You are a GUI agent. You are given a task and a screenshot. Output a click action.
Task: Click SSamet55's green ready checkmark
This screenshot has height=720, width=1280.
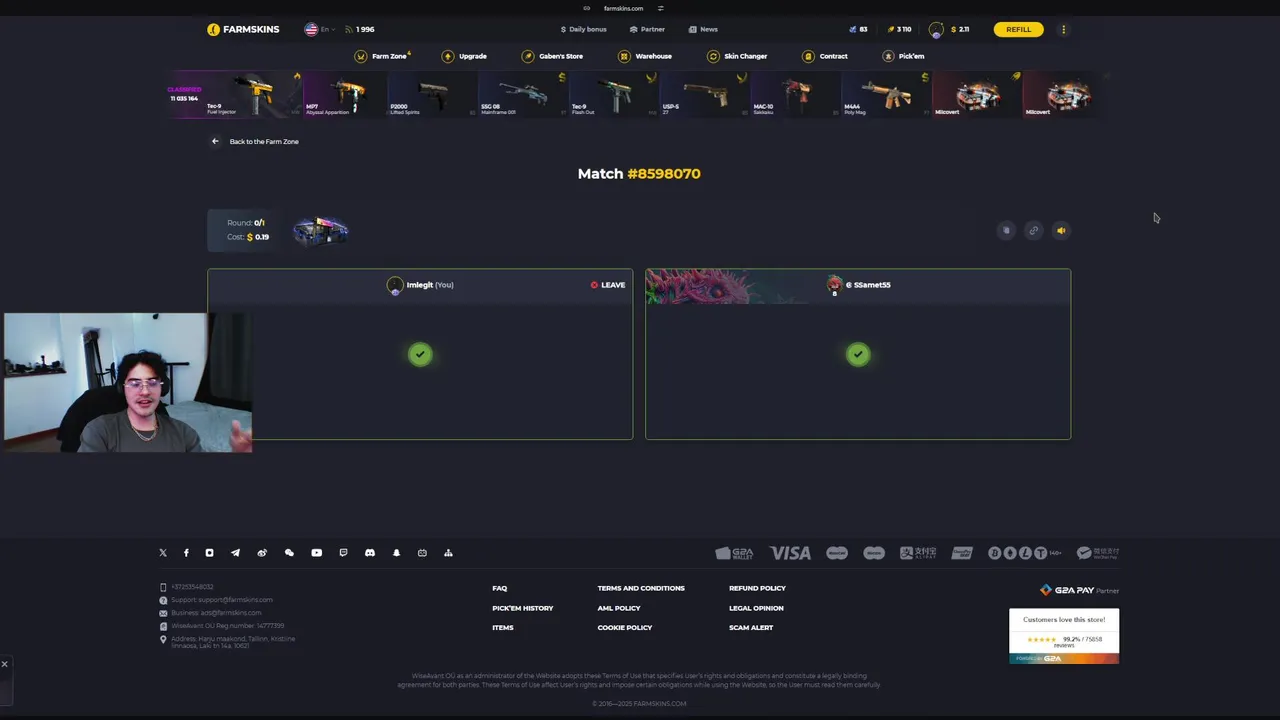[x=858, y=354]
